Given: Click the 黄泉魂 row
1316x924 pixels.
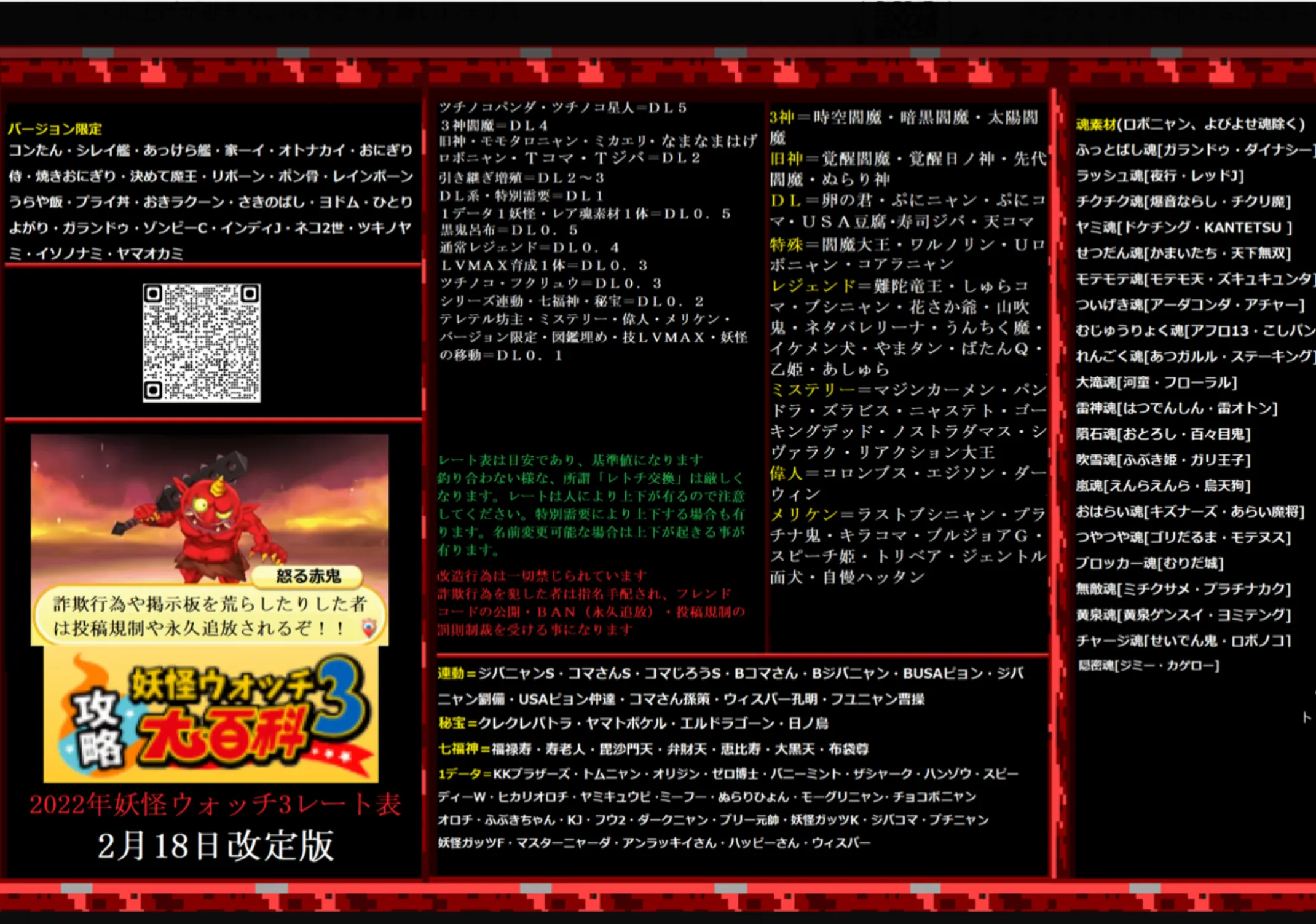Looking at the screenshot, I should click(1183, 615).
